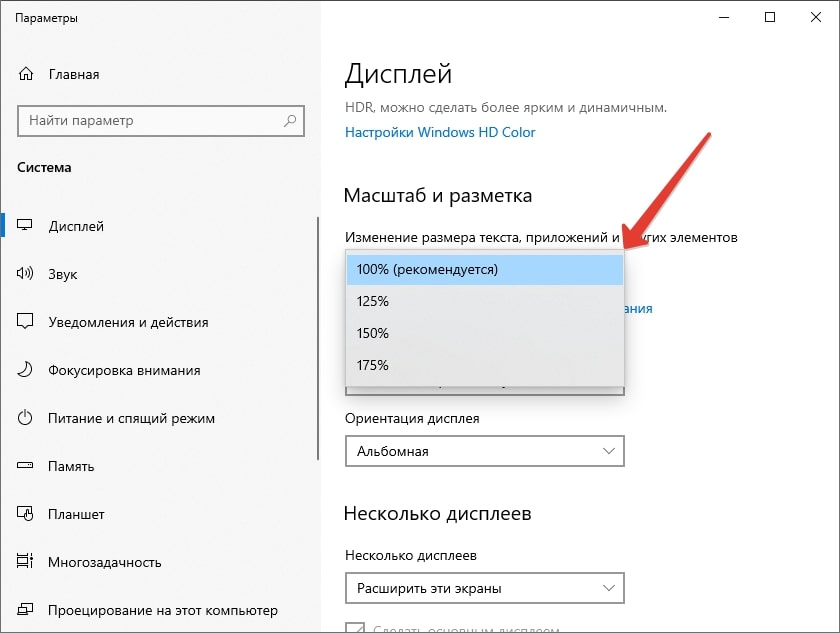Click the Display (Дисплей) monitor icon

point(26,226)
